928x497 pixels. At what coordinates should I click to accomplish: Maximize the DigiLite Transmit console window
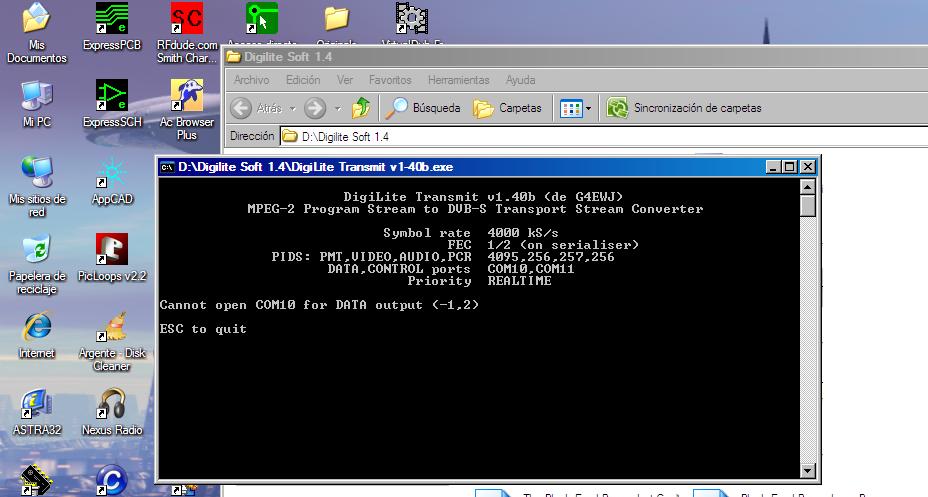[x=790, y=167]
